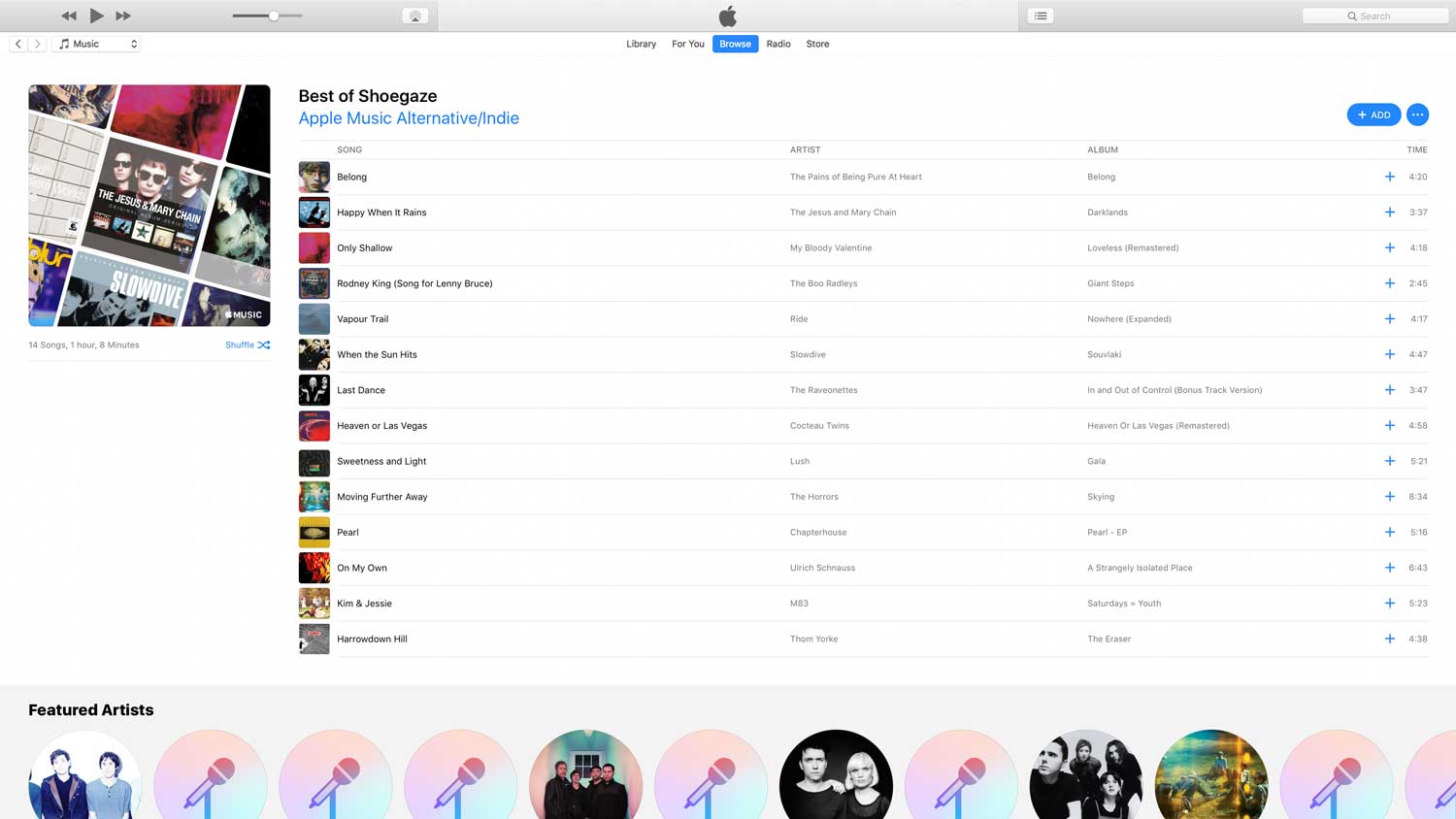Open artist Slowdive

pyautogui.click(x=808, y=354)
